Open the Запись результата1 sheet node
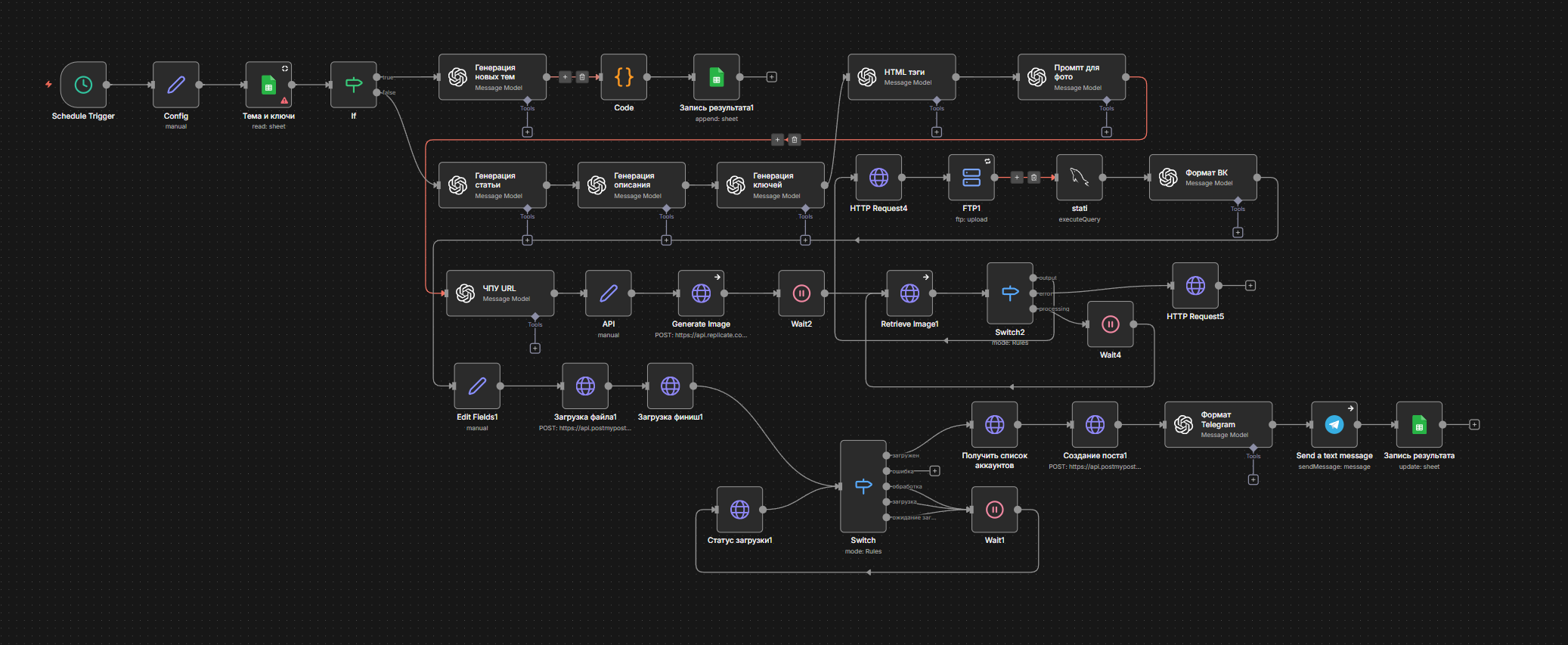This screenshot has height=645, width=1568. coord(716,77)
